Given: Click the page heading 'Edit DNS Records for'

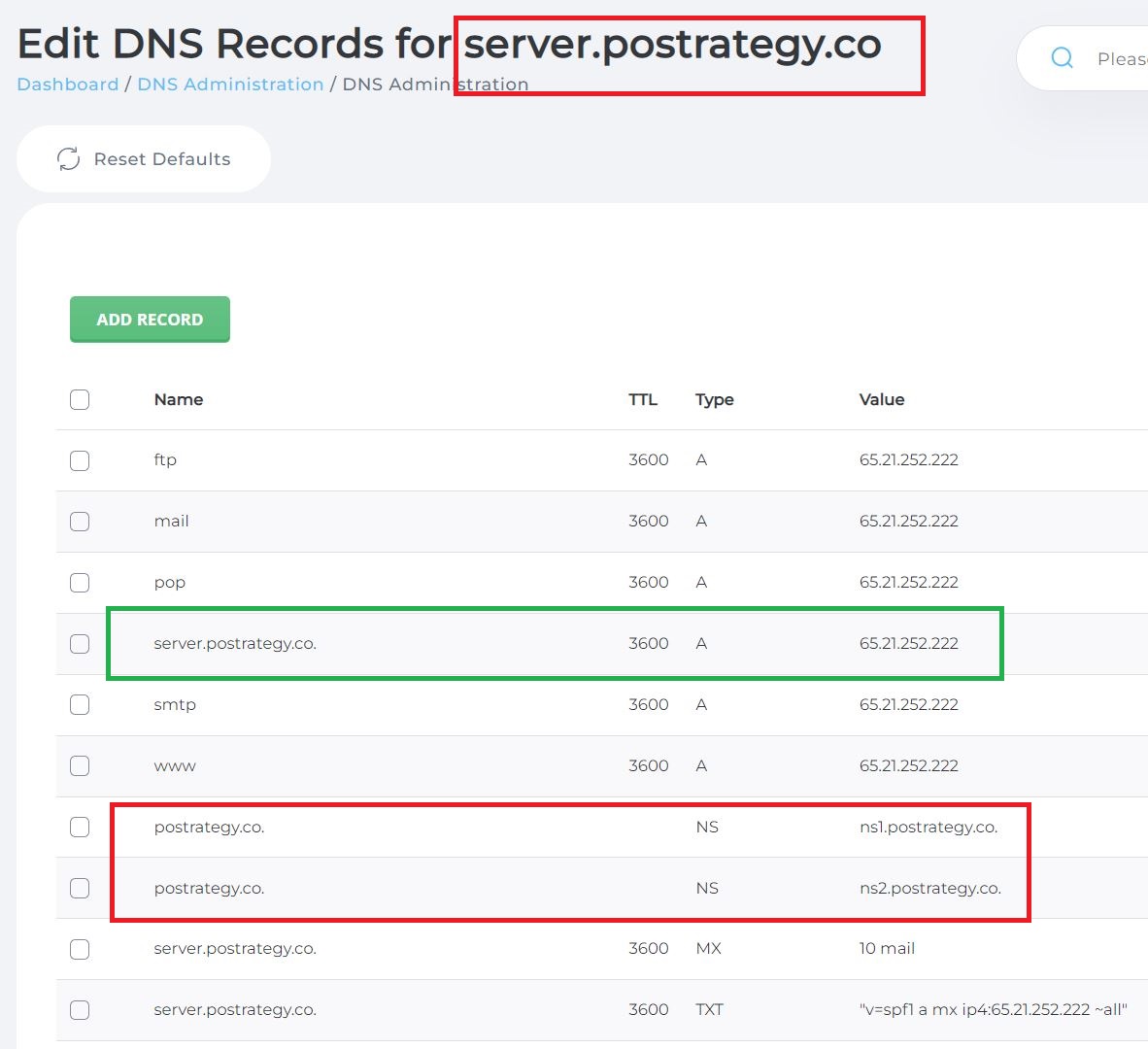Looking at the screenshot, I should click(x=235, y=44).
